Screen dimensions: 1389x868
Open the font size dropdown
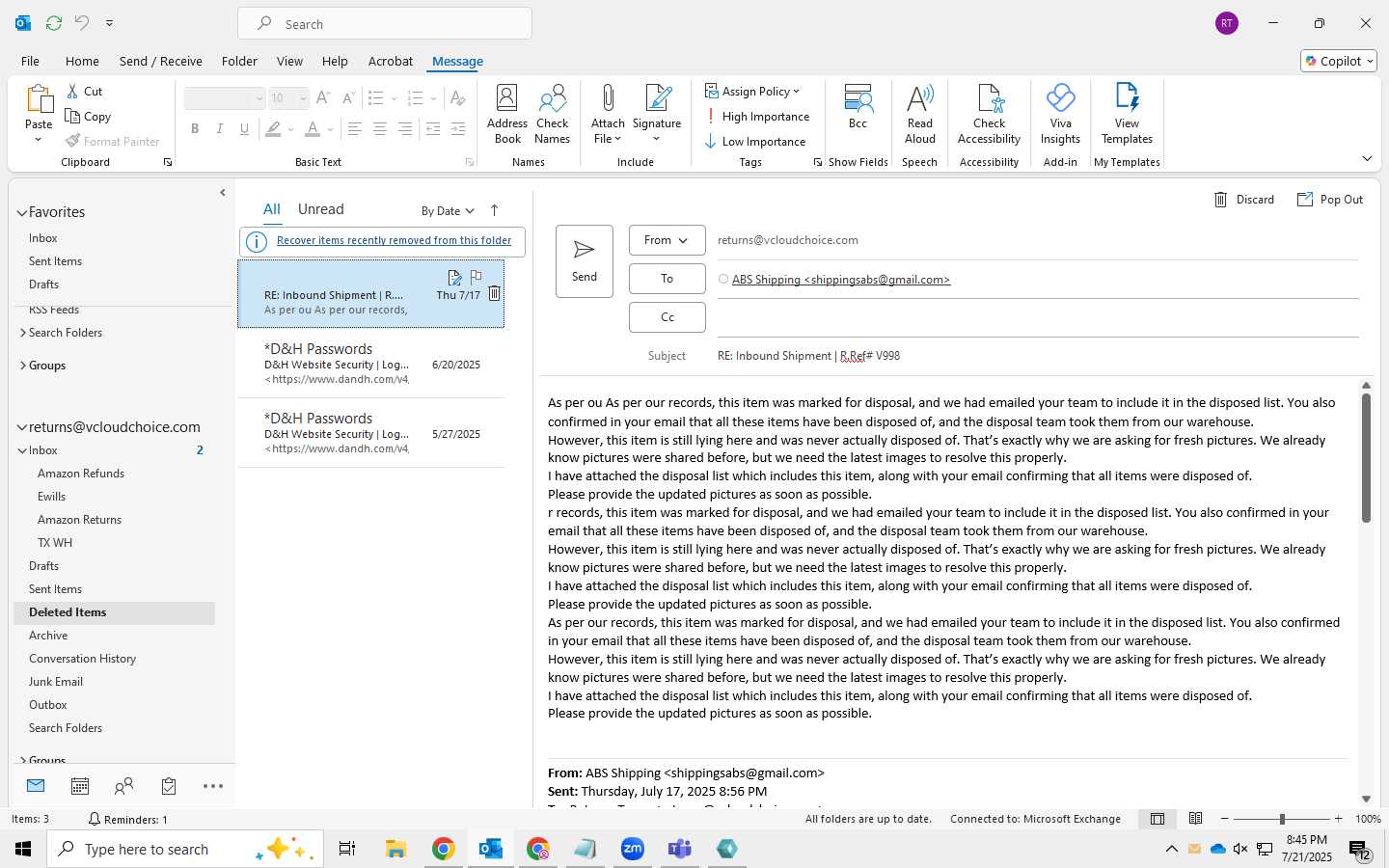[x=302, y=98]
